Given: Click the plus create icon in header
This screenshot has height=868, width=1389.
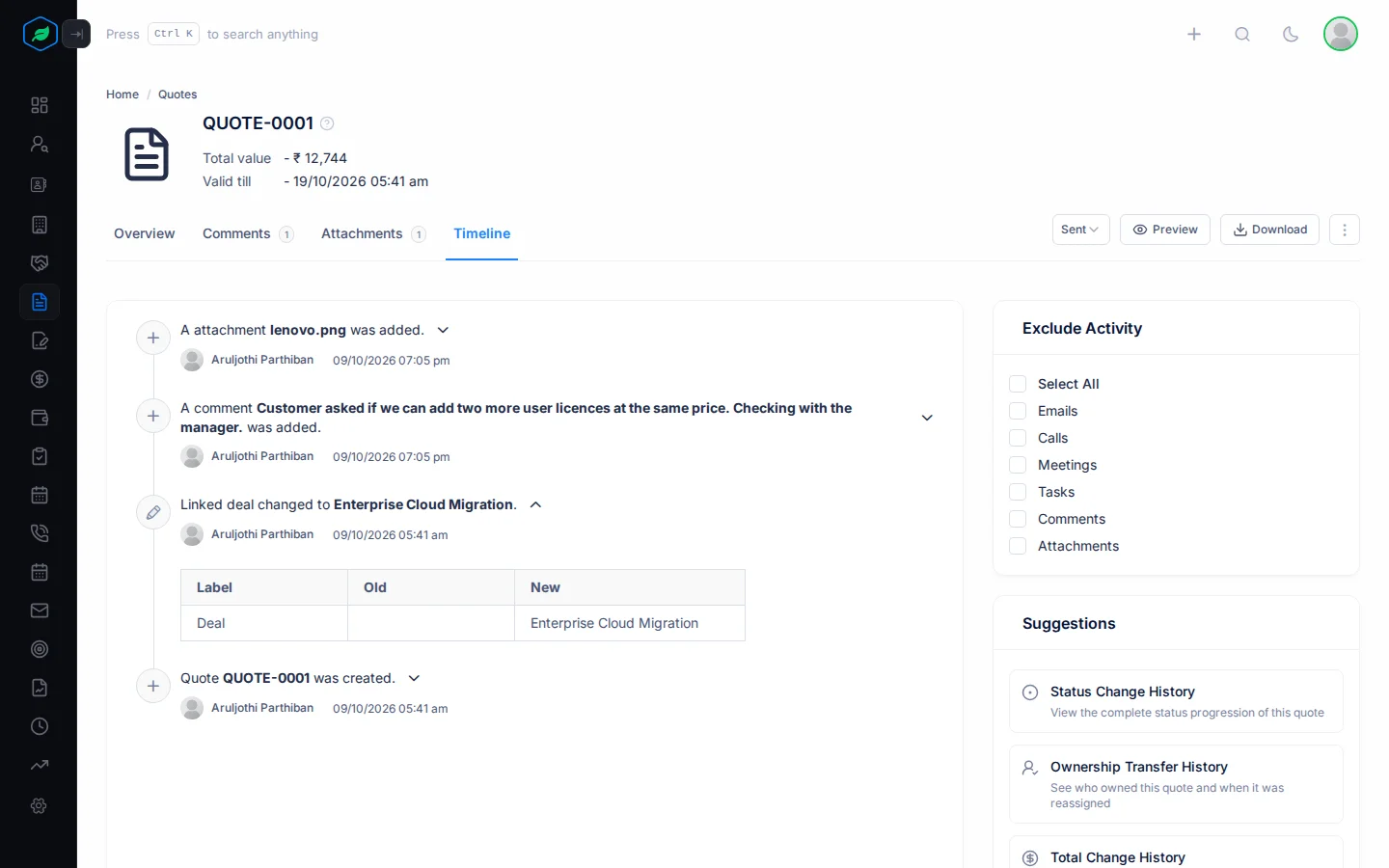Looking at the screenshot, I should tap(1194, 34).
